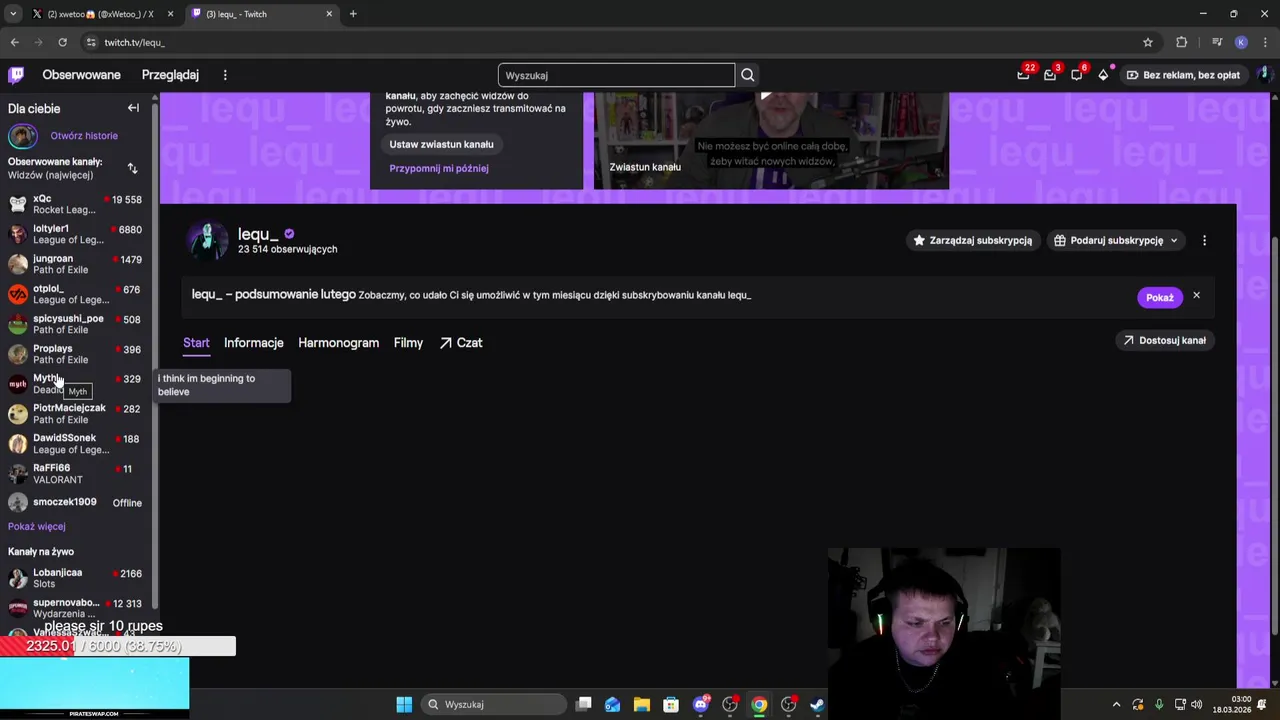This screenshot has height=720, width=1280.
Task: Open Przeglądaj in top navigation
Action: click(x=170, y=75)
